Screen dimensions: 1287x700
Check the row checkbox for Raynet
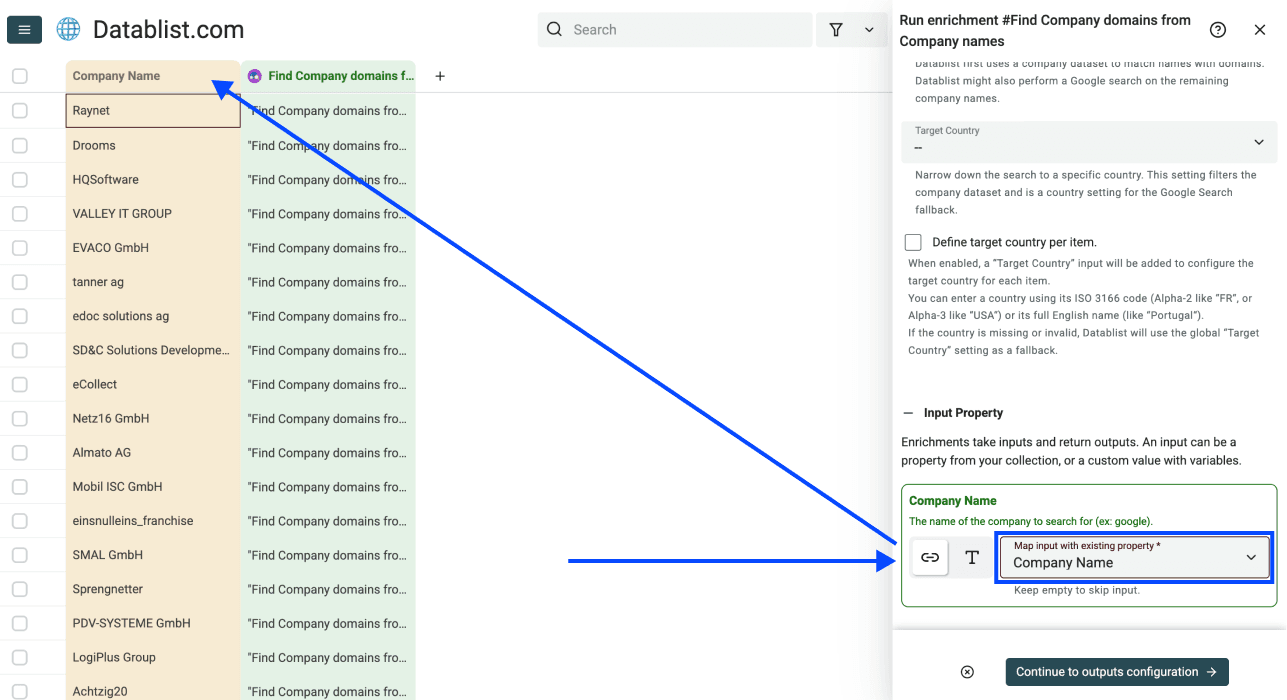point(18,110)
